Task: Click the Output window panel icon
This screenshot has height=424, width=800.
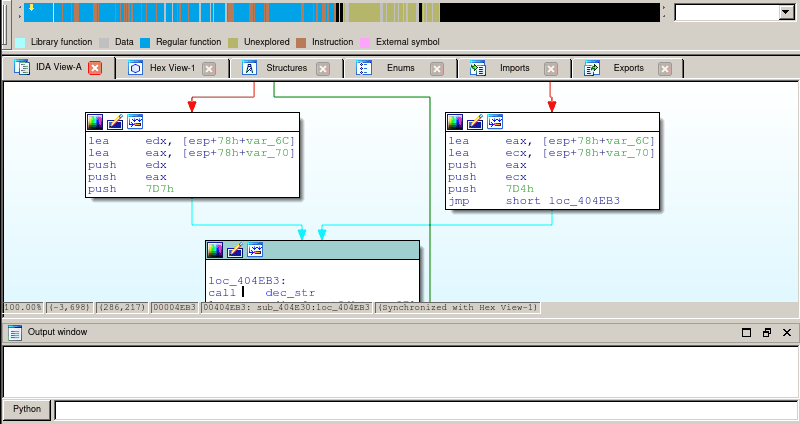Action: 15,333
